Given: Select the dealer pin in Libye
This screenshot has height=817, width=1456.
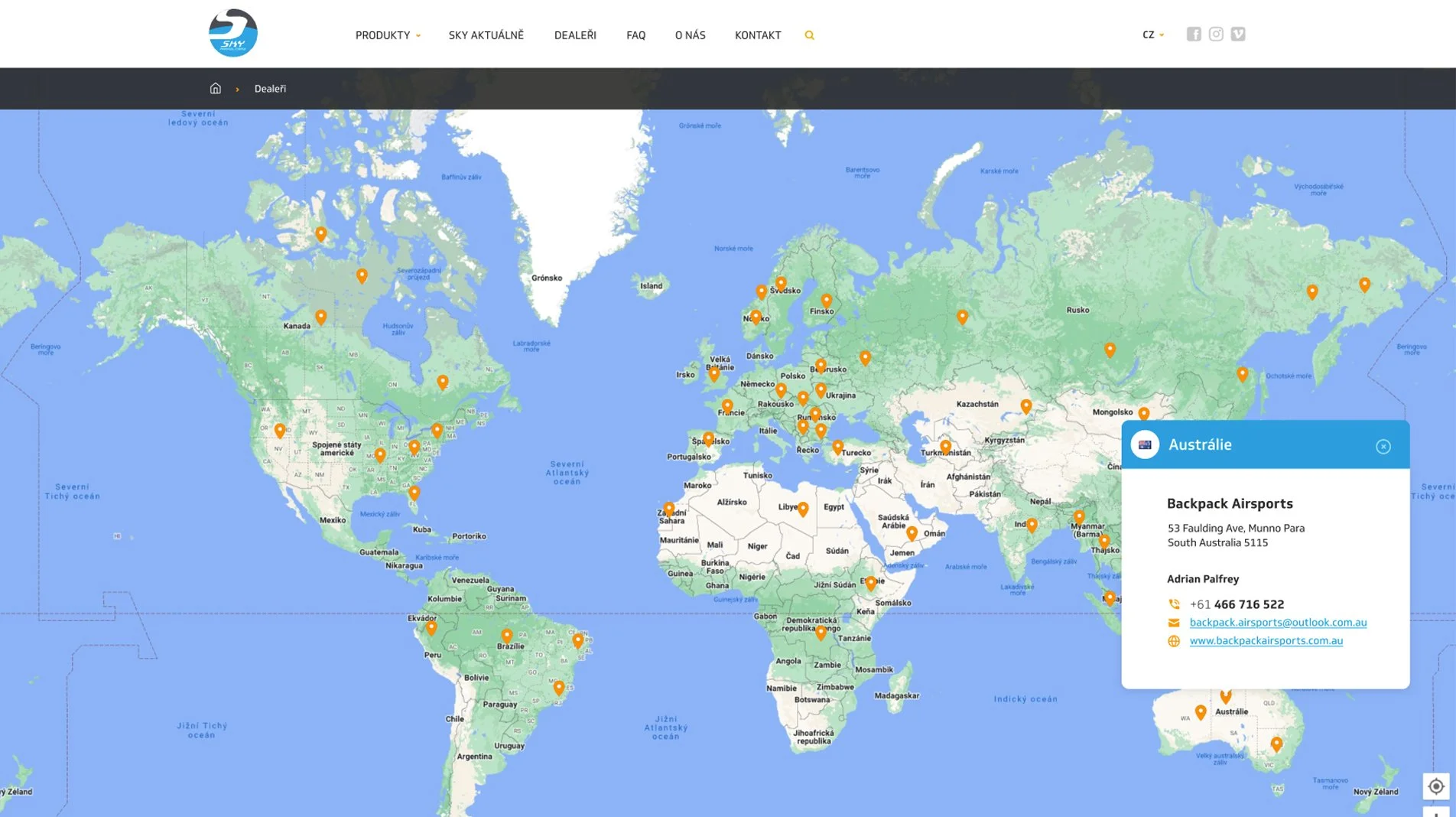Looking at the screenshot, I should (803, 509).
